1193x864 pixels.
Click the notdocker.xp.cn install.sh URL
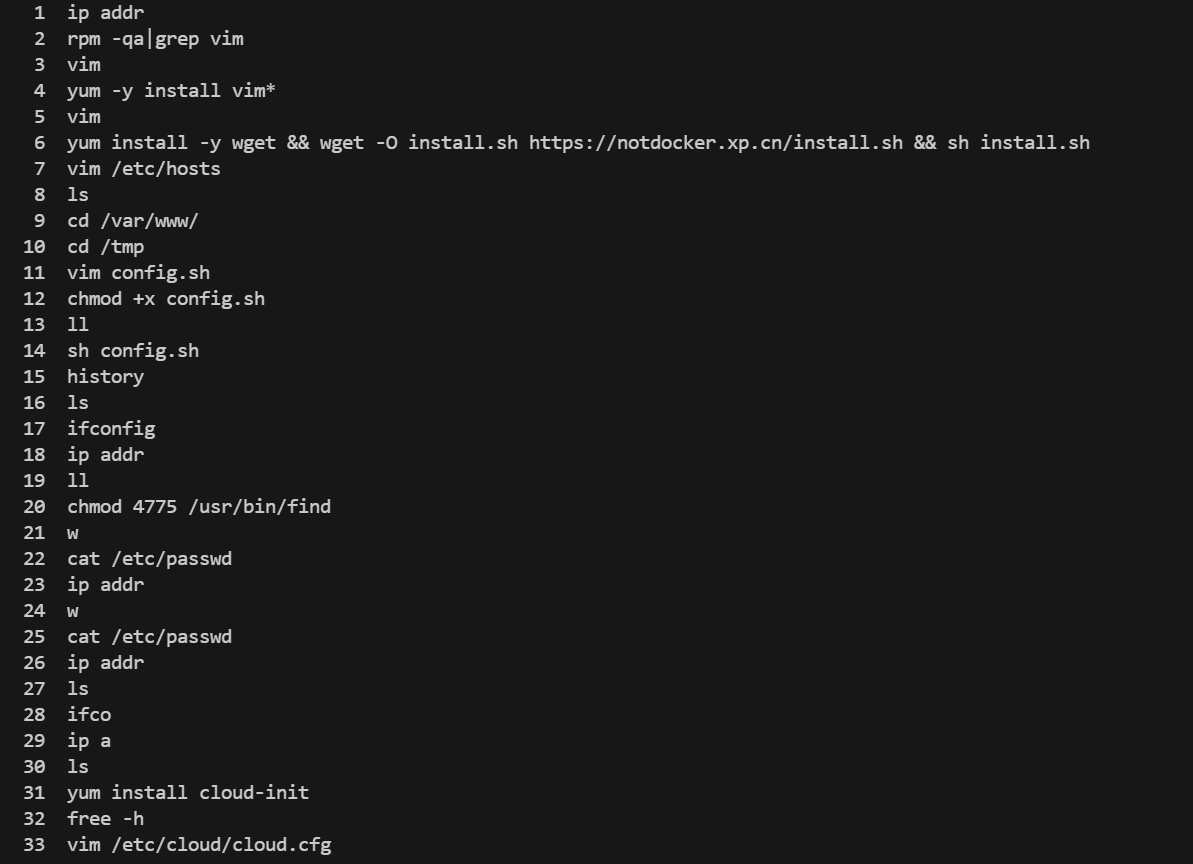tap(715, 143)
